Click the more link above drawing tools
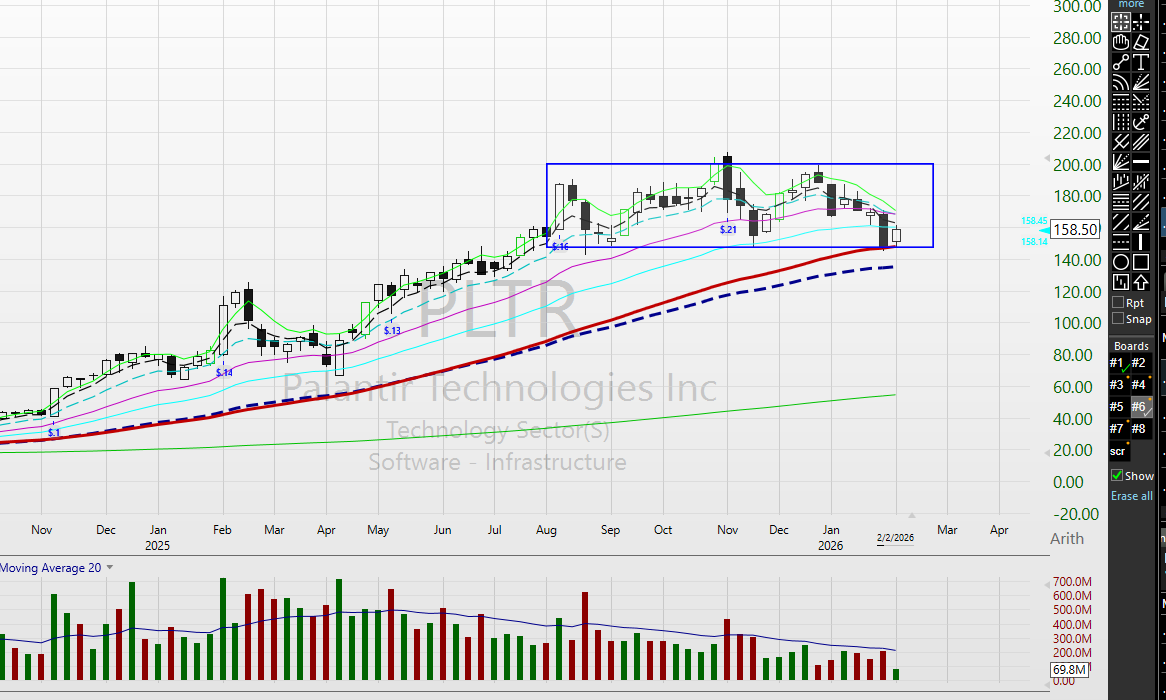Screen dimensions: 1166x700 (x=1131, y=4)
